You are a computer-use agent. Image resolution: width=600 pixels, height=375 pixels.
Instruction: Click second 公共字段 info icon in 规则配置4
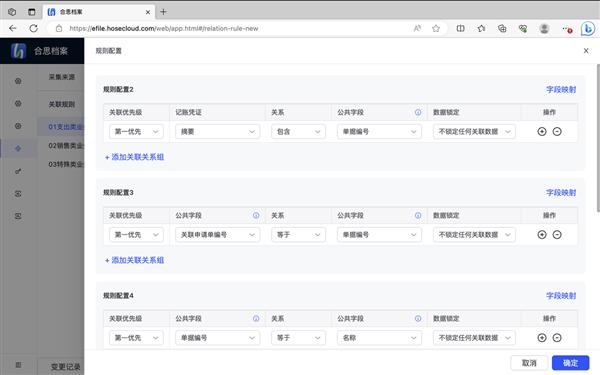[x=418, y=318]
